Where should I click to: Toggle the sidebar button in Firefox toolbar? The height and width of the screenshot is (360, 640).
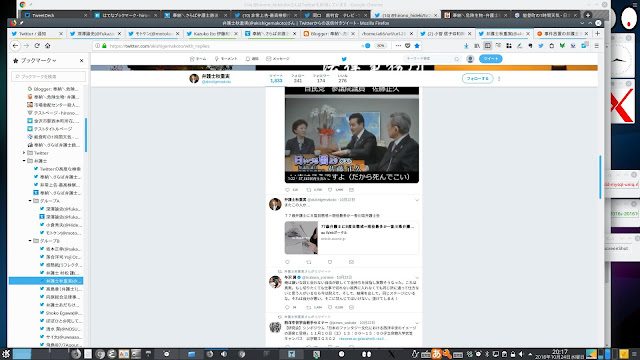(487, 46)
